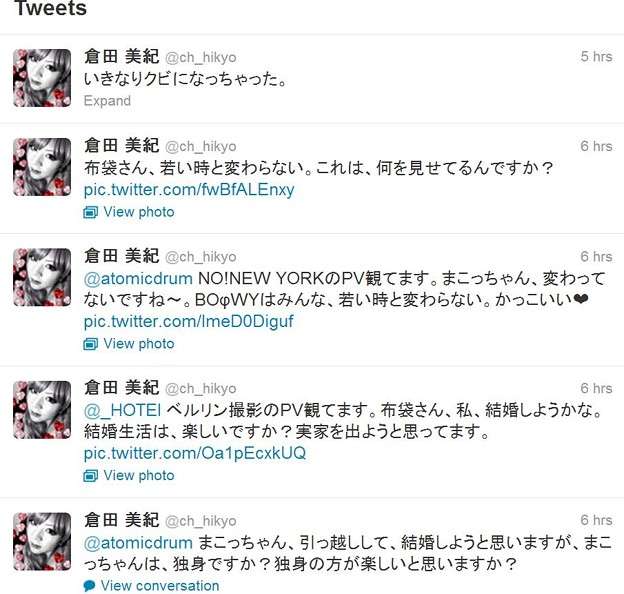Click the @ch_hikyo handle on the second tweet
Viewport: 624px width, 594px height.
(201, 146)
